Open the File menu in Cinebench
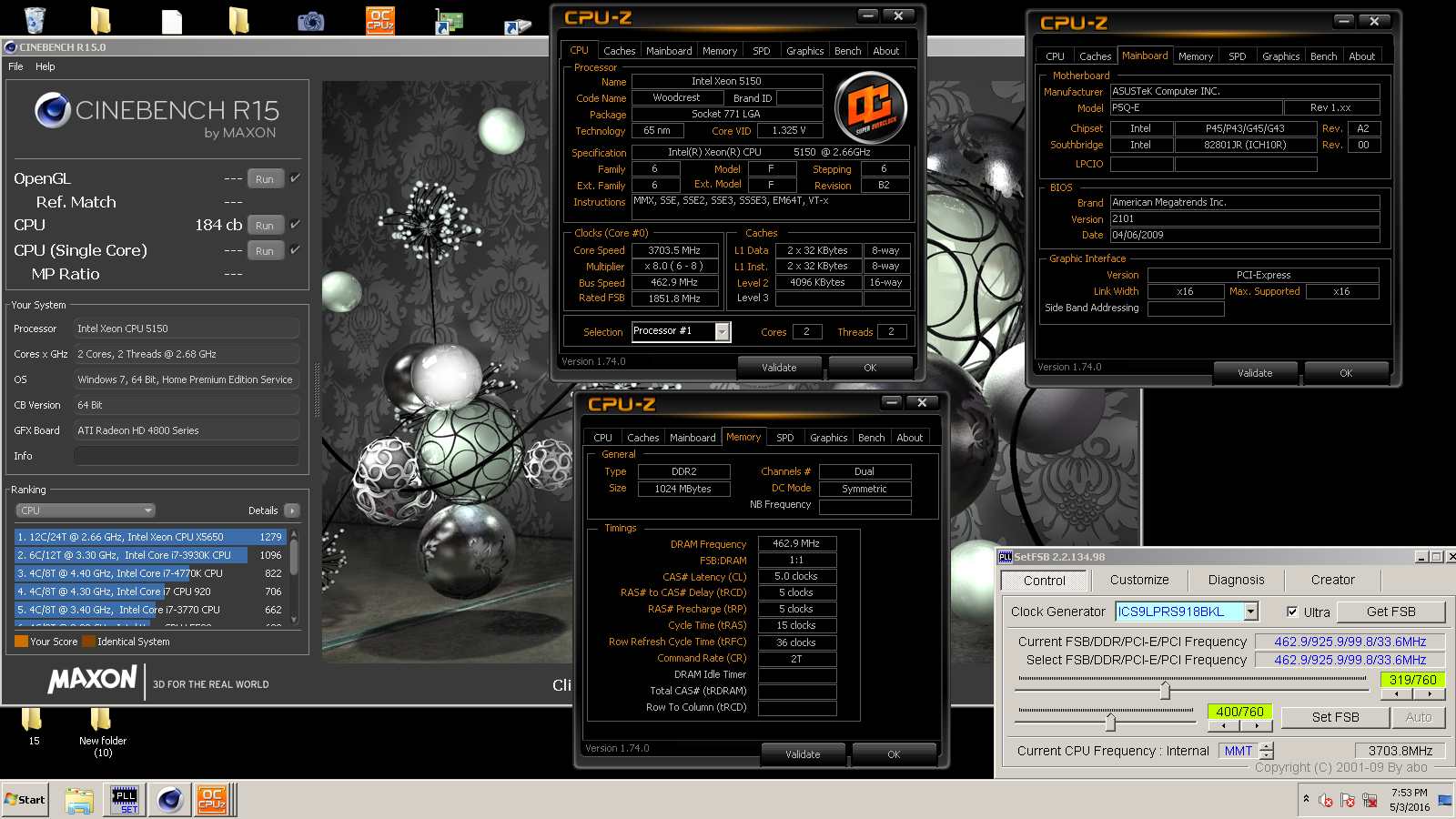The height and width of the screenshot is (819, 1456). pos(15,66)
